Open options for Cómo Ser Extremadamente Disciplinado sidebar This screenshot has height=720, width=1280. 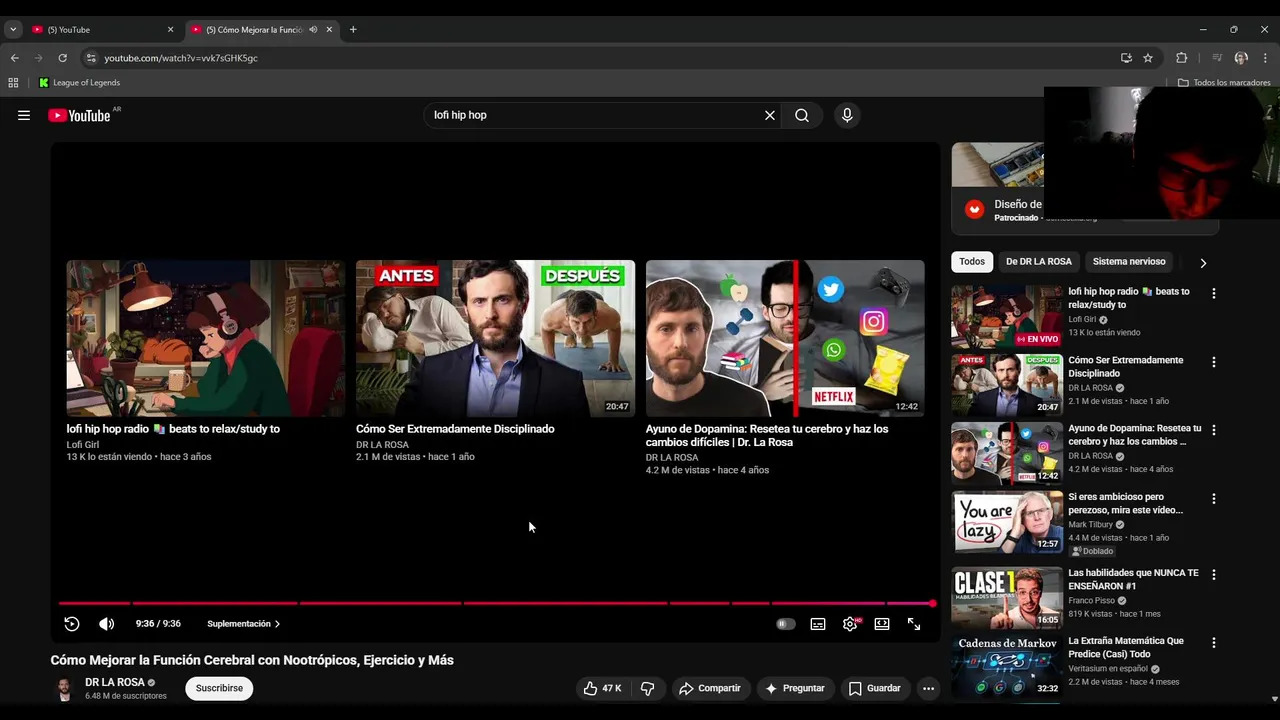(x=1214, y=362)
